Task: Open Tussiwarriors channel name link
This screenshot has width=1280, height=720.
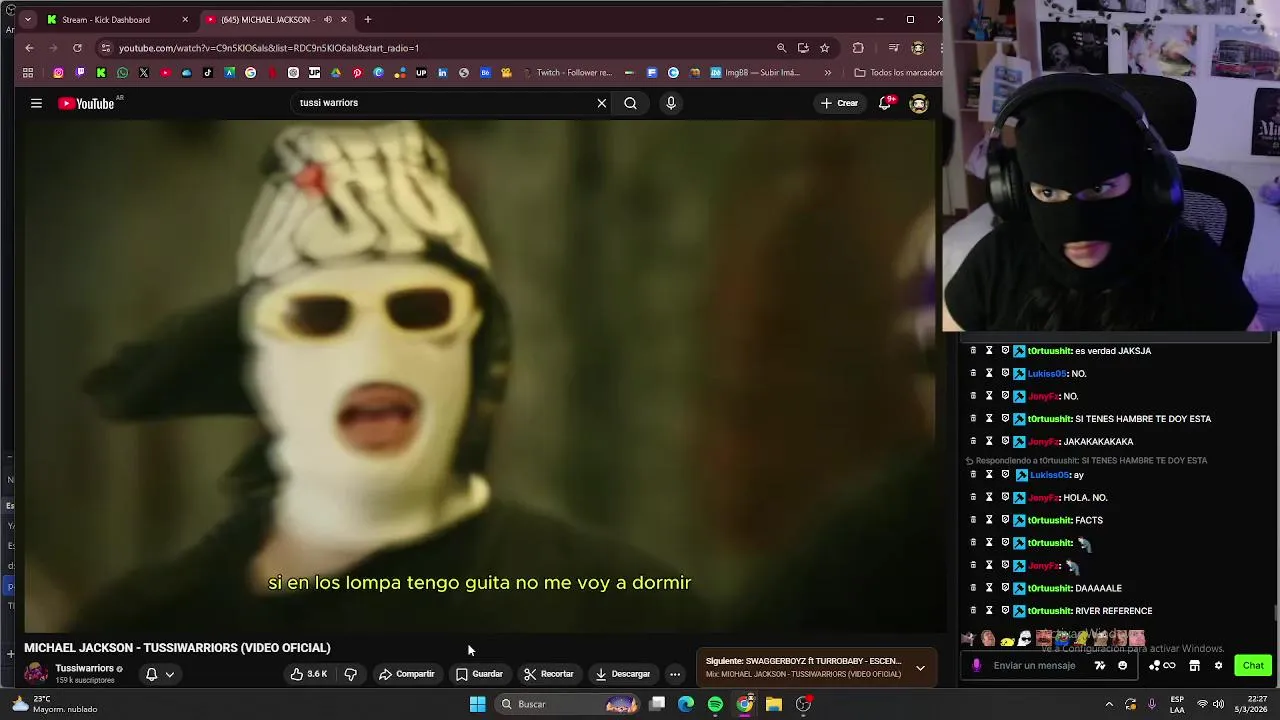Action: (84, 668)
